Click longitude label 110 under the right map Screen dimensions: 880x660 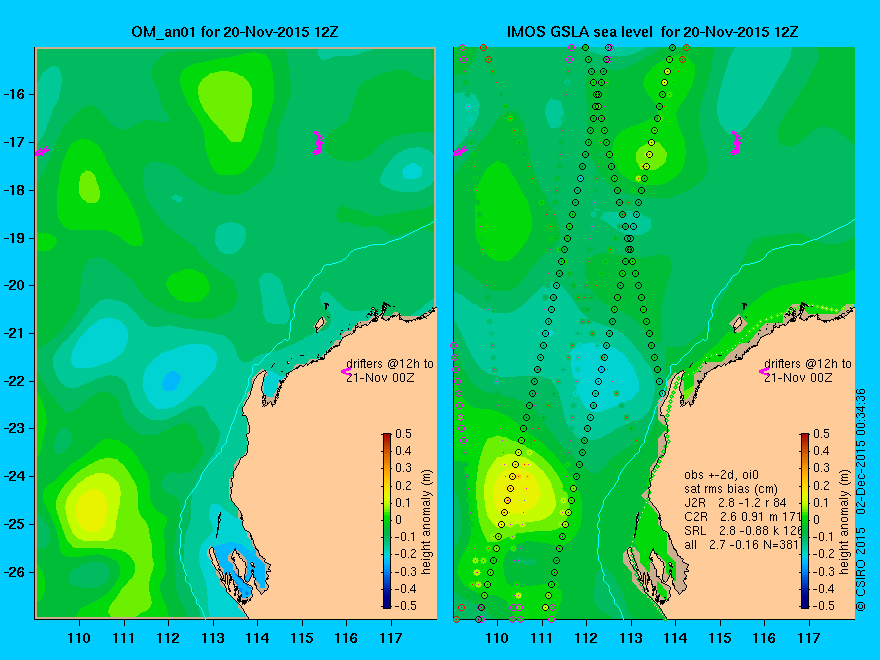tap(497, 638)
